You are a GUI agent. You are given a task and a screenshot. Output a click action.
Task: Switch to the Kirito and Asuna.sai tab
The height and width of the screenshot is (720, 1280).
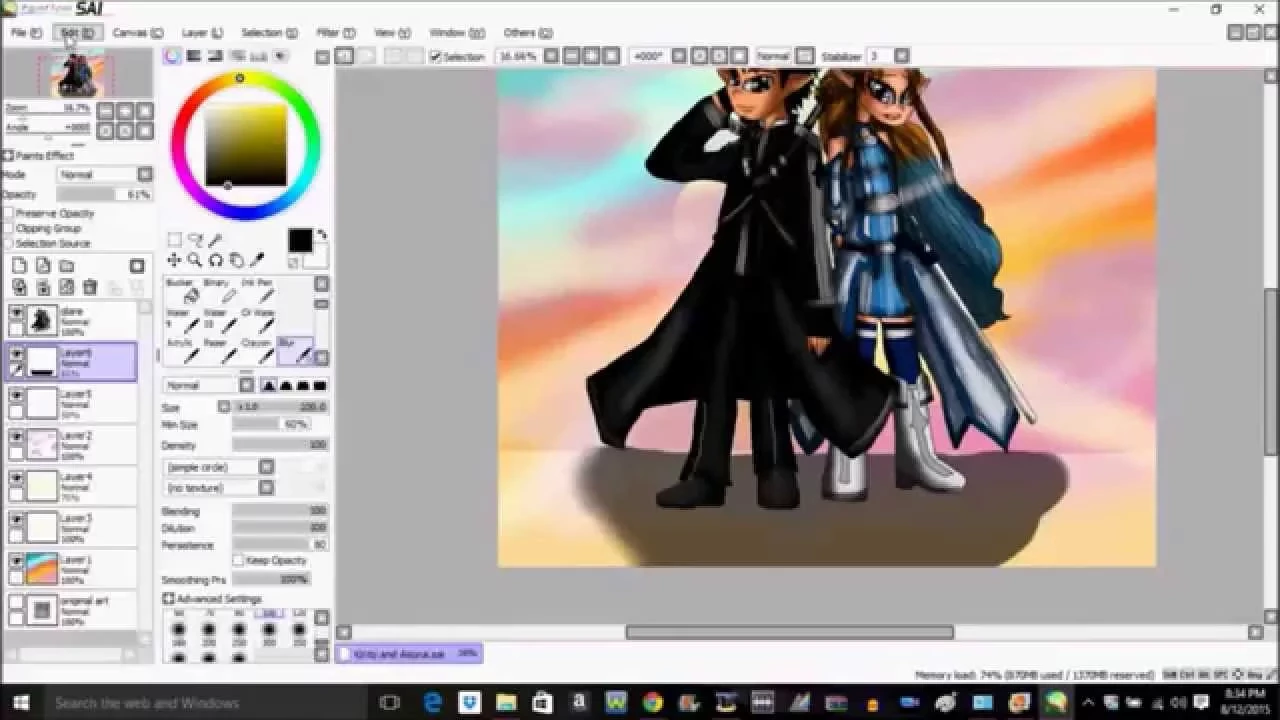[409, 654]
